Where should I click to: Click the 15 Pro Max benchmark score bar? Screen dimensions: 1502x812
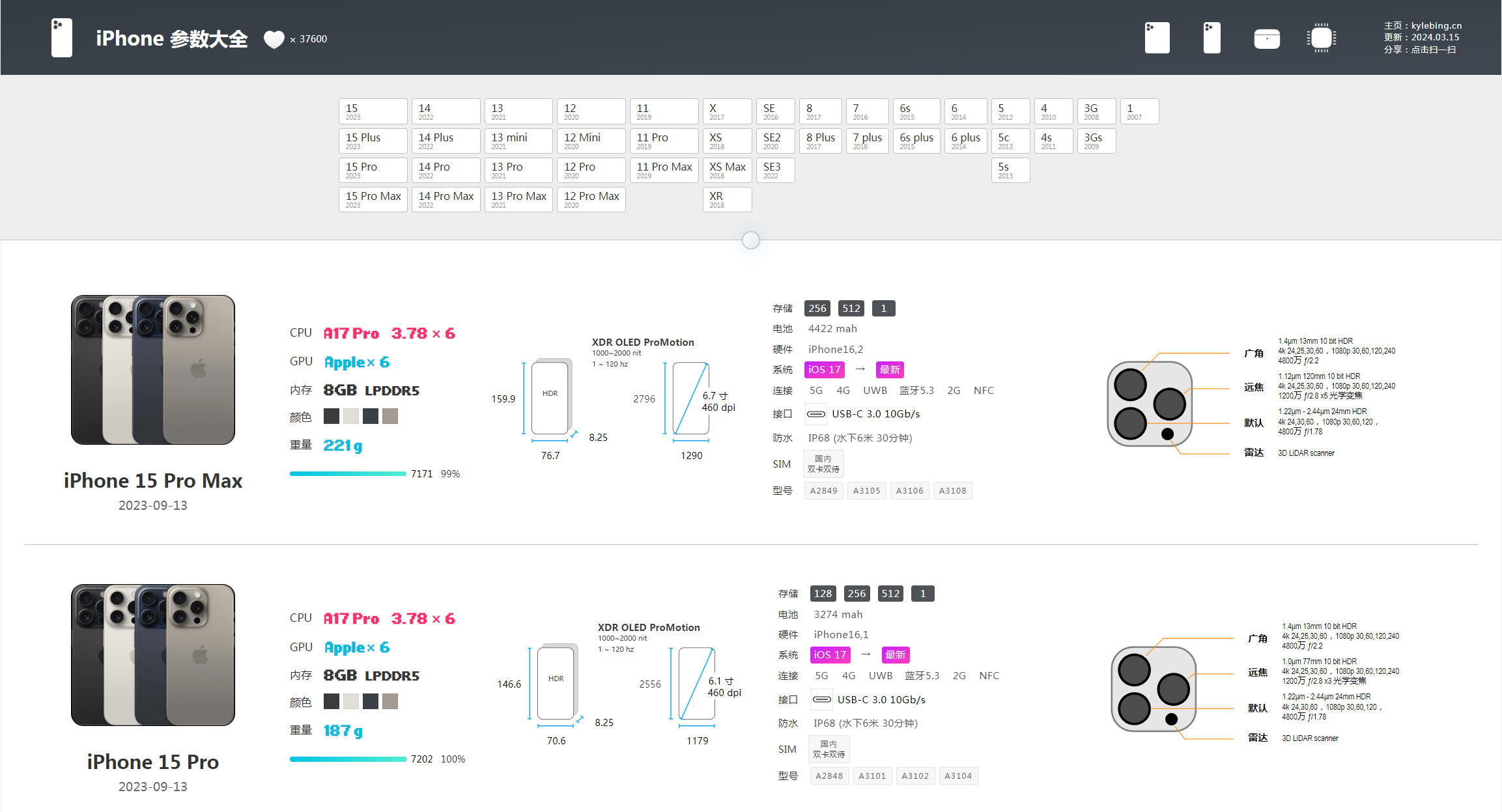(x=348, y=473)
